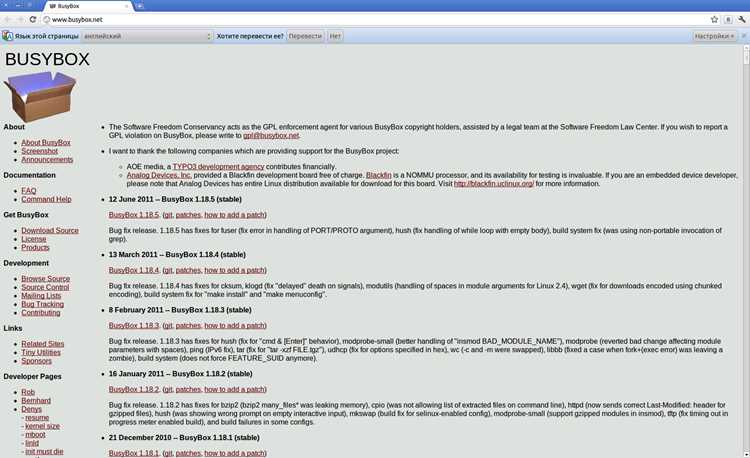Open the 'Mailing Lists' link
This screenshot has height=458, width=750.
pos(41,296)
